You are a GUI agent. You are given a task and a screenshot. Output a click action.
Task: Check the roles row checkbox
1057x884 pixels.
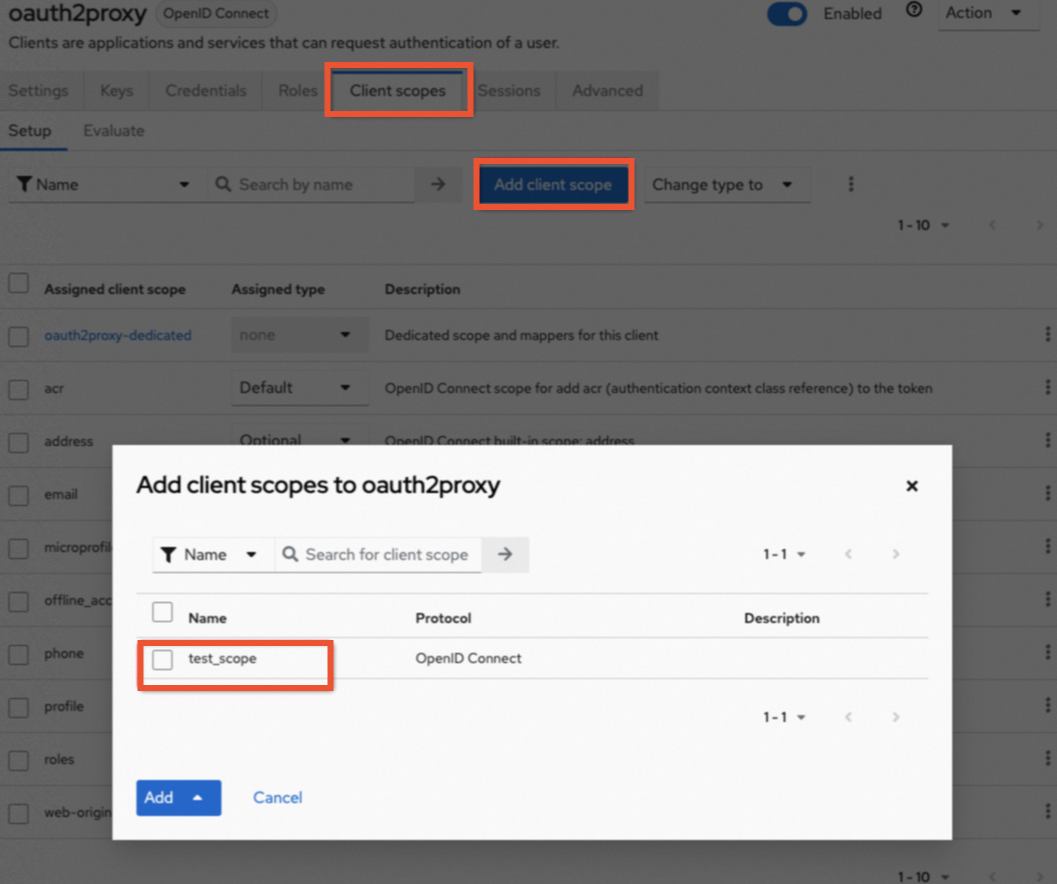point(18,761)
